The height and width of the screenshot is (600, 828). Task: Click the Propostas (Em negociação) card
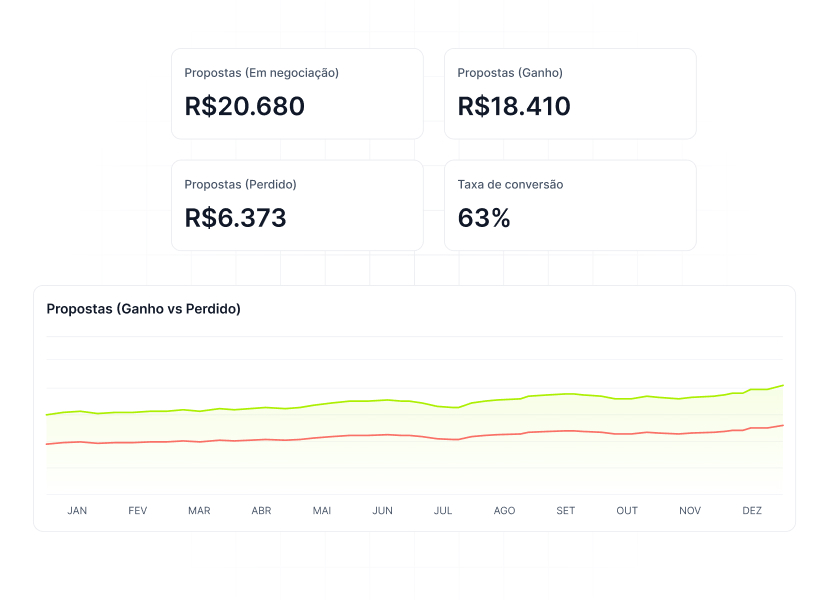(297, 93)
